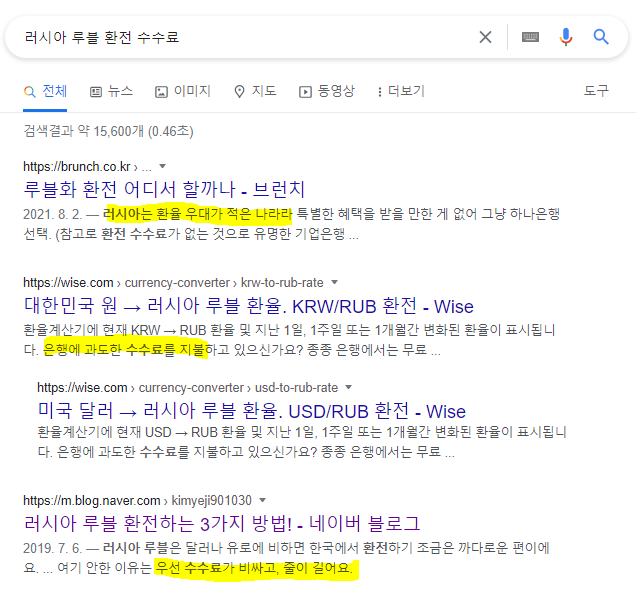The width and height of the screenshot is (636, 592).
Task: Click the 2021. 8. 2. snippet date
Action: [x=52, y=214]
